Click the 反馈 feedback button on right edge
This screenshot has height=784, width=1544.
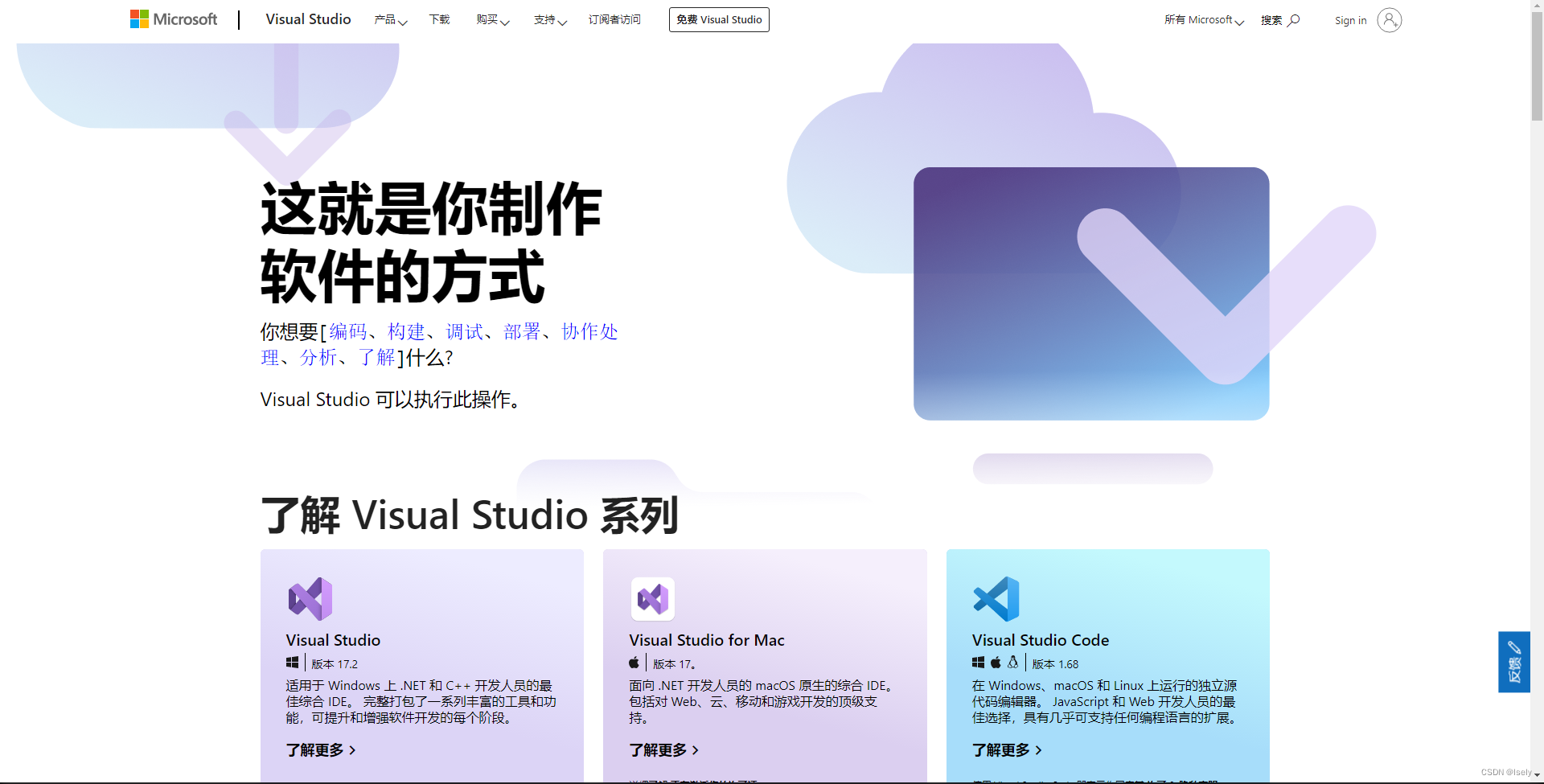click(1513, 662)
